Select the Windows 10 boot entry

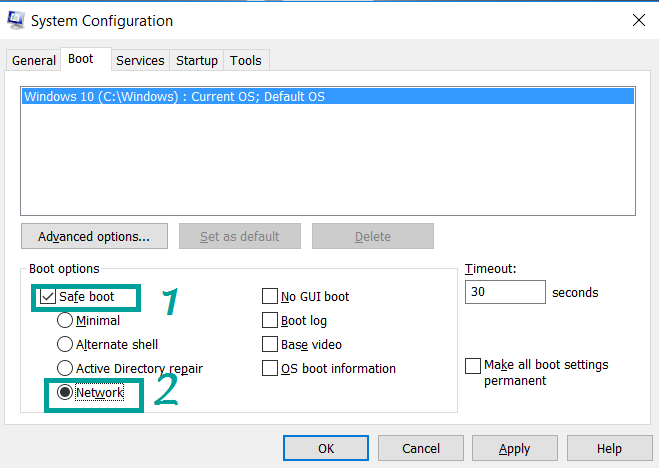coord(175,97)
